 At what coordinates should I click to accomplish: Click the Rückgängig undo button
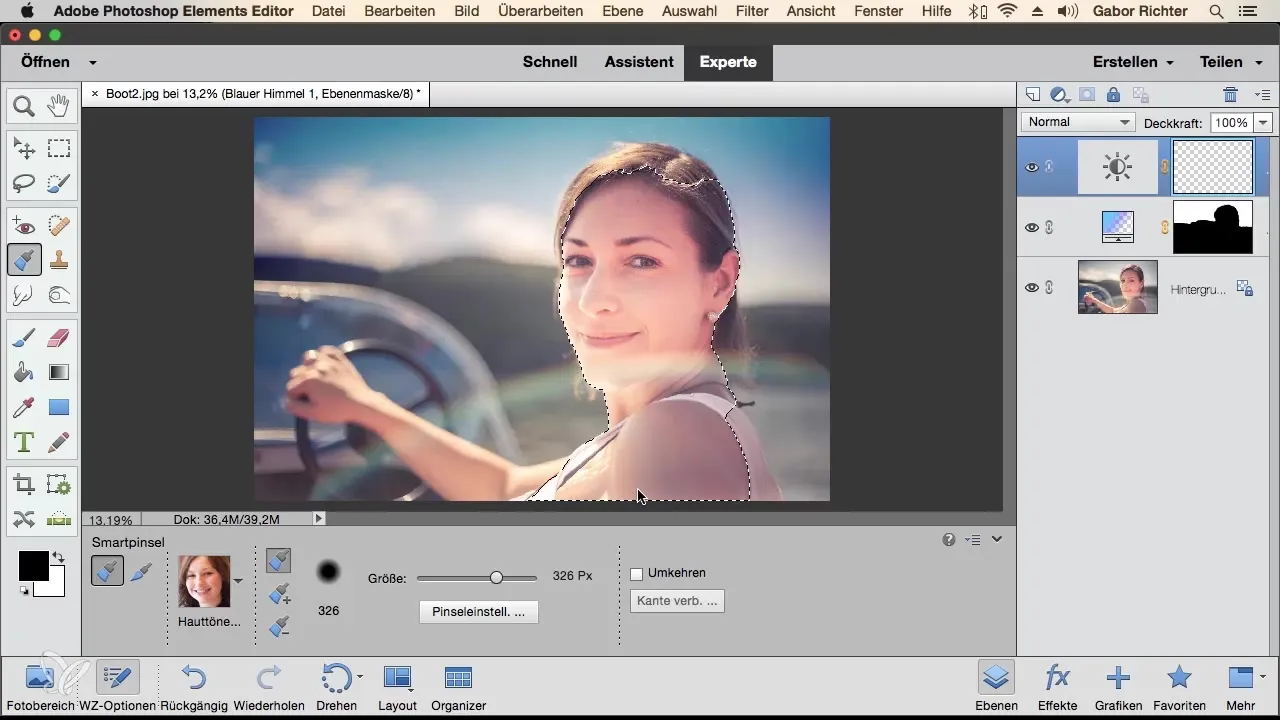(195, 686)
